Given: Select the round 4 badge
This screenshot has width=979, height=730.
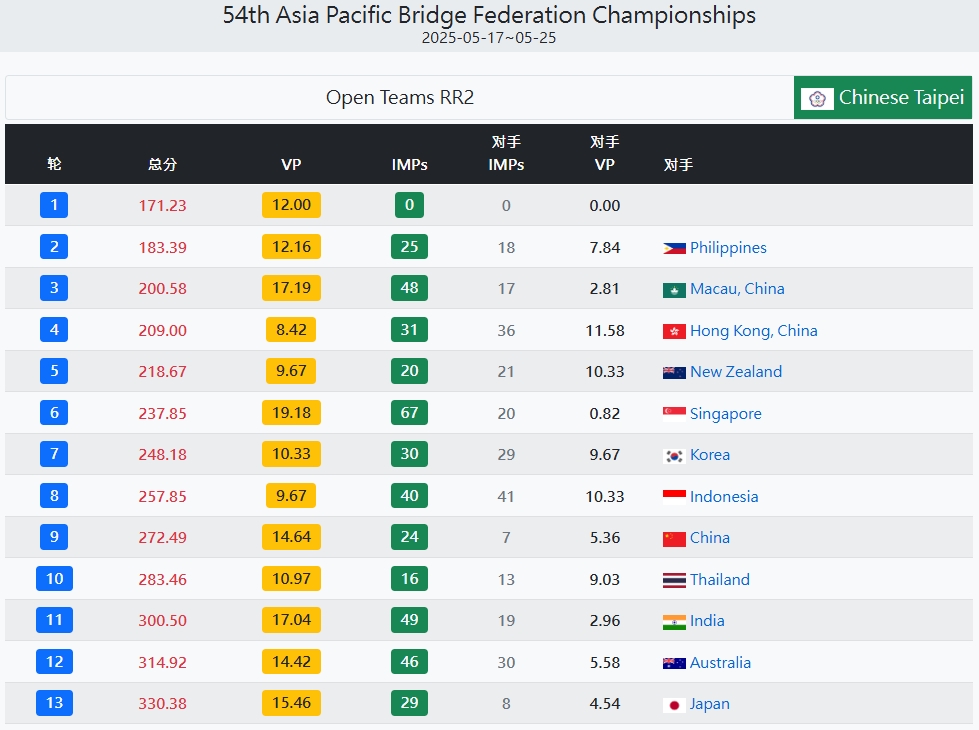Looking at the screenshot, I should (54, 330).
